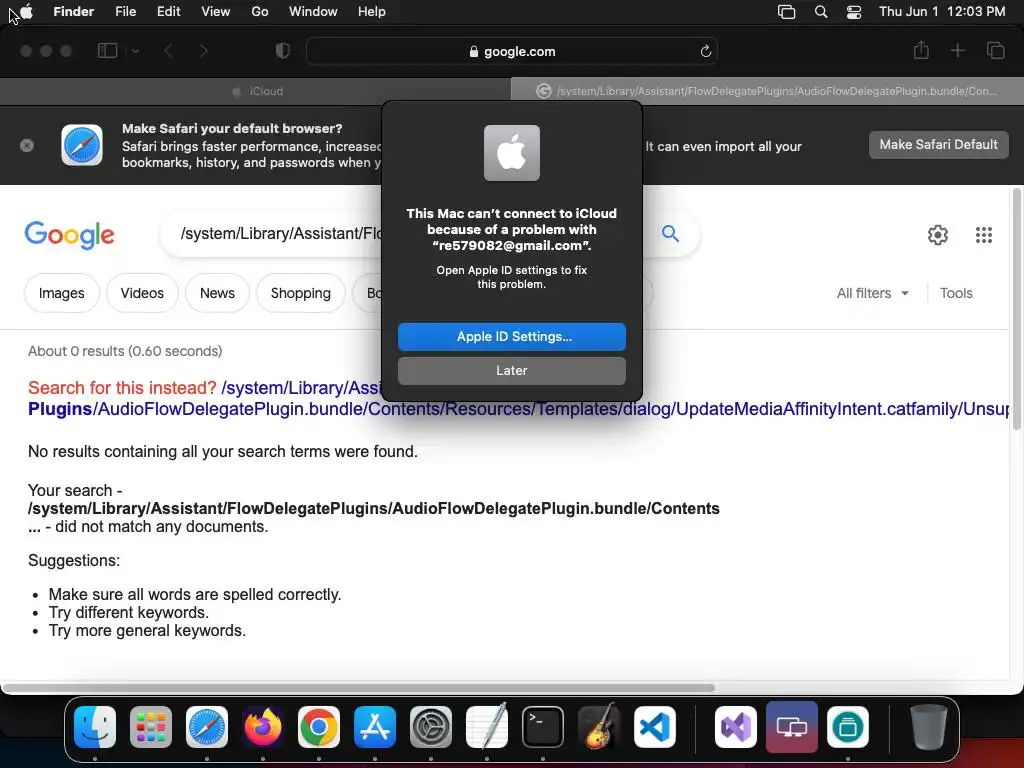Toggle the Safari sidebar
The height and width of the screenshot is (768, 1024).
point(107,51)
